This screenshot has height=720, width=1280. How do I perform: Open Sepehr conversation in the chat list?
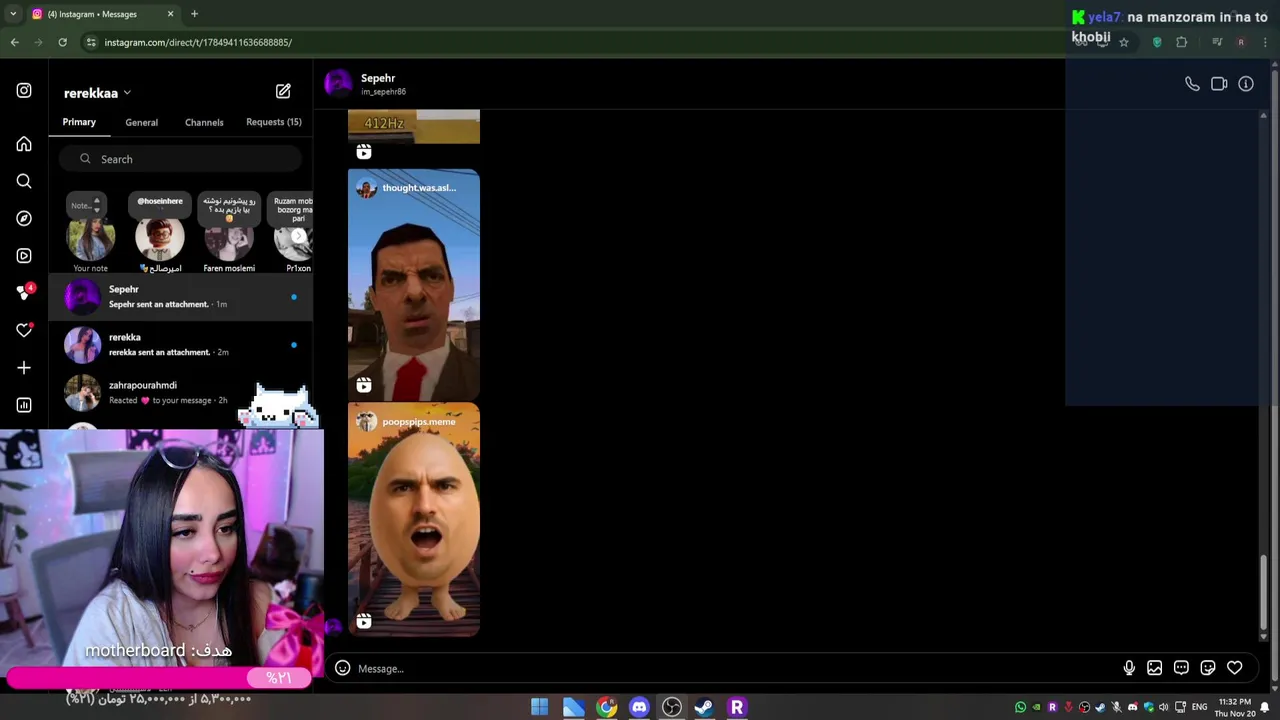click(181, 297)
